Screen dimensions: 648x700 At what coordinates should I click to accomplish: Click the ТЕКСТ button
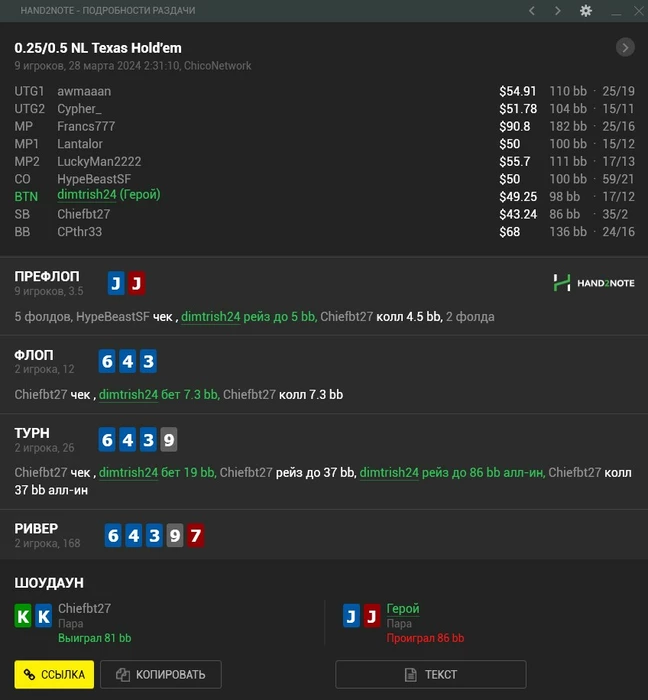431,674
